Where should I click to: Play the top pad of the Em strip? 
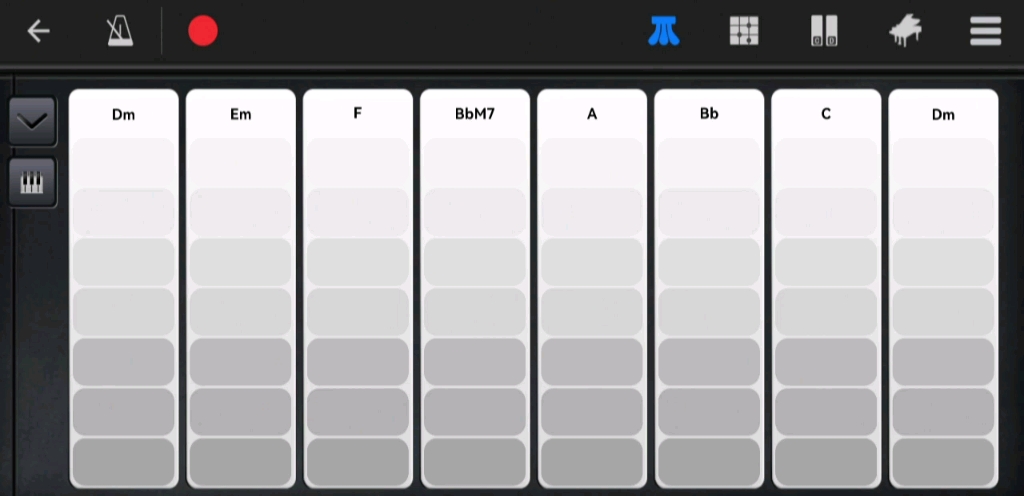click(240, 162)
